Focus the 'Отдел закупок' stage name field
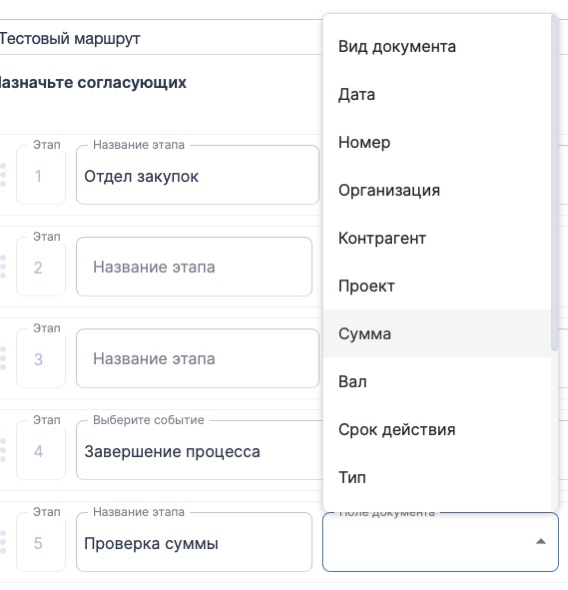The width and height of the screenshot is (568, 590). [x=197, y=175]
